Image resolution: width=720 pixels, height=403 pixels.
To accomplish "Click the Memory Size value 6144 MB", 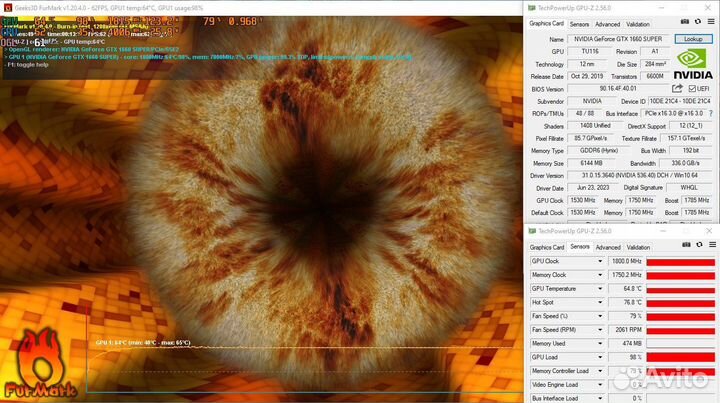I will click(591, 163).
